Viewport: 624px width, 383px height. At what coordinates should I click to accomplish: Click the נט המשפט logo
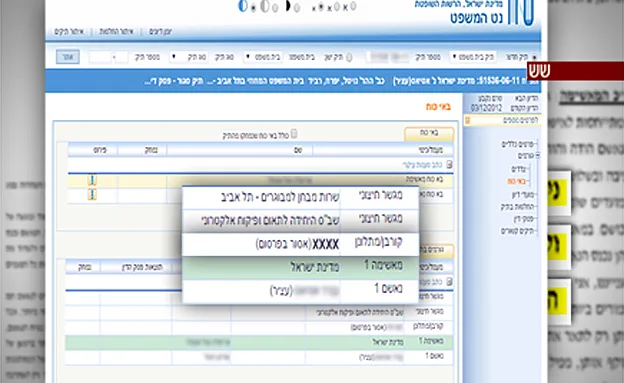(x=476, y=18)
